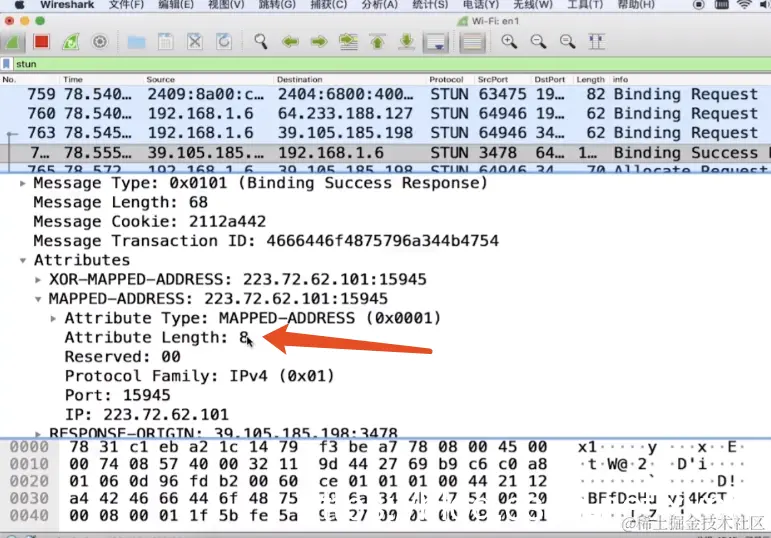Restart the current capture
Screen dimensions: 771x538
71,42
